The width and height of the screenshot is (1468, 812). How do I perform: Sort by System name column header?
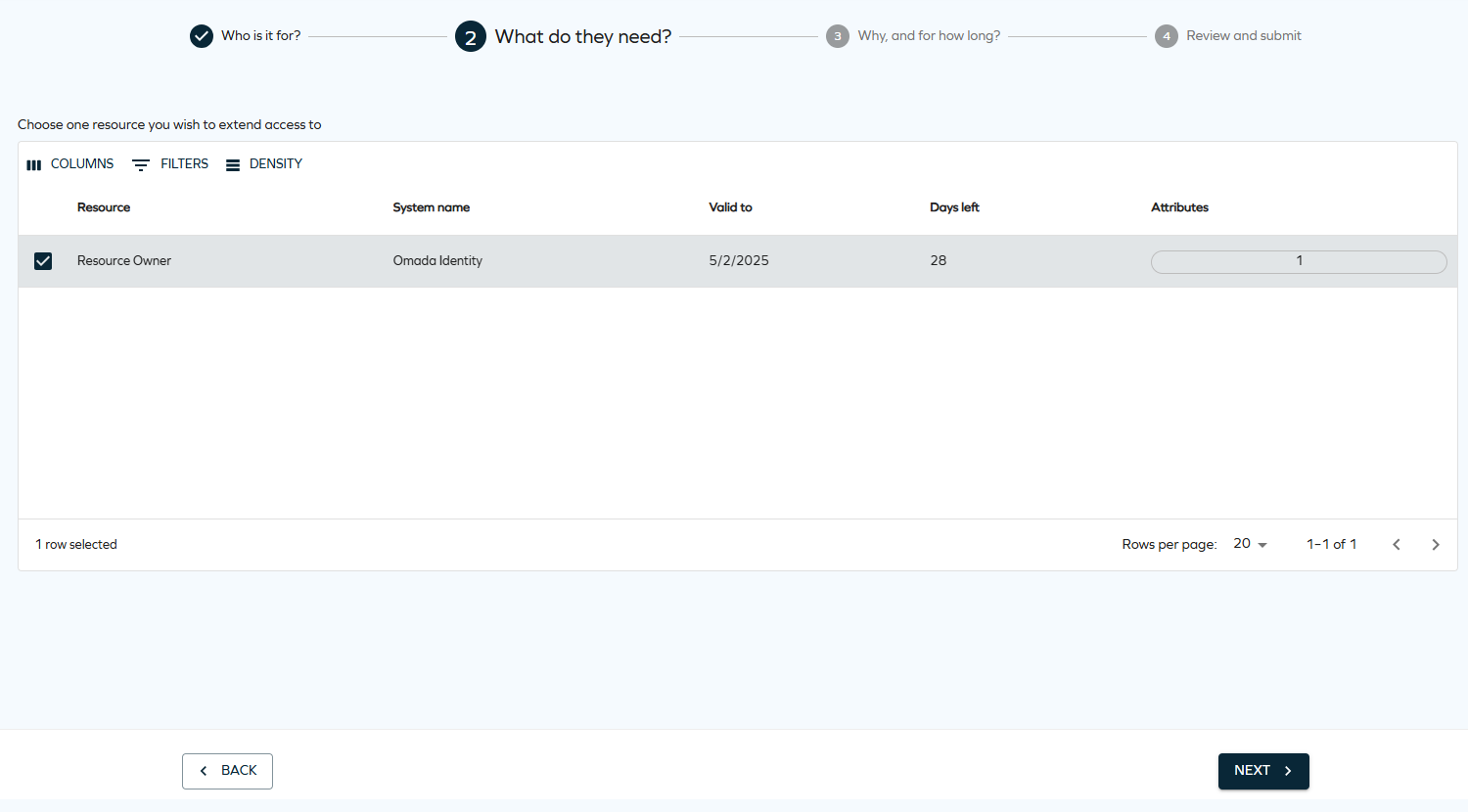[432, 207]
